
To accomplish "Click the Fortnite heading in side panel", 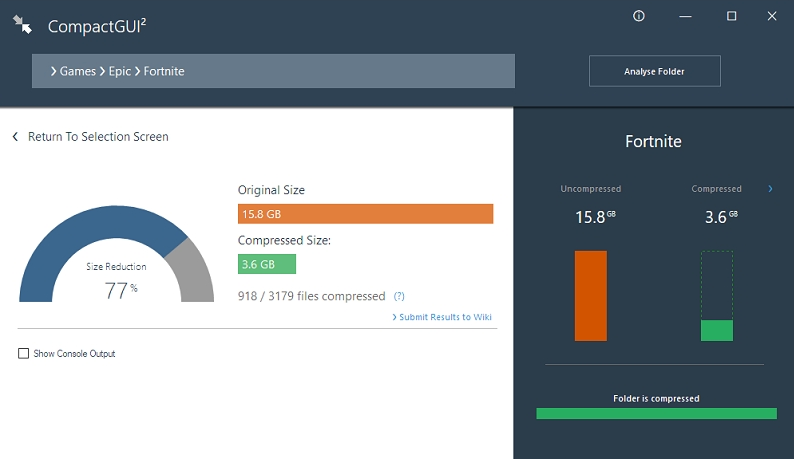I will (x=653, y=141).
